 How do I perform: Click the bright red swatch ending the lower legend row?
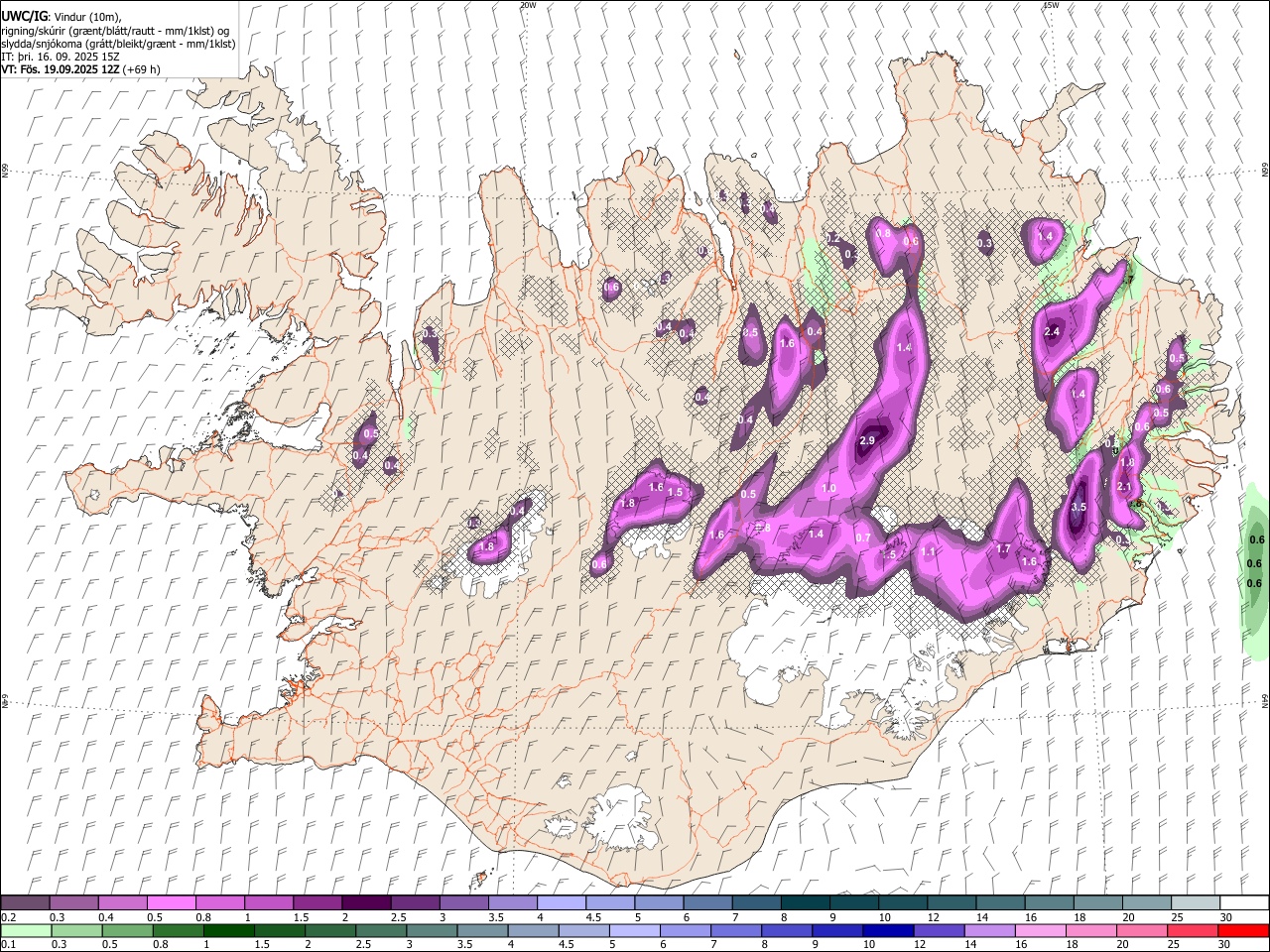tap(1244, 930)
